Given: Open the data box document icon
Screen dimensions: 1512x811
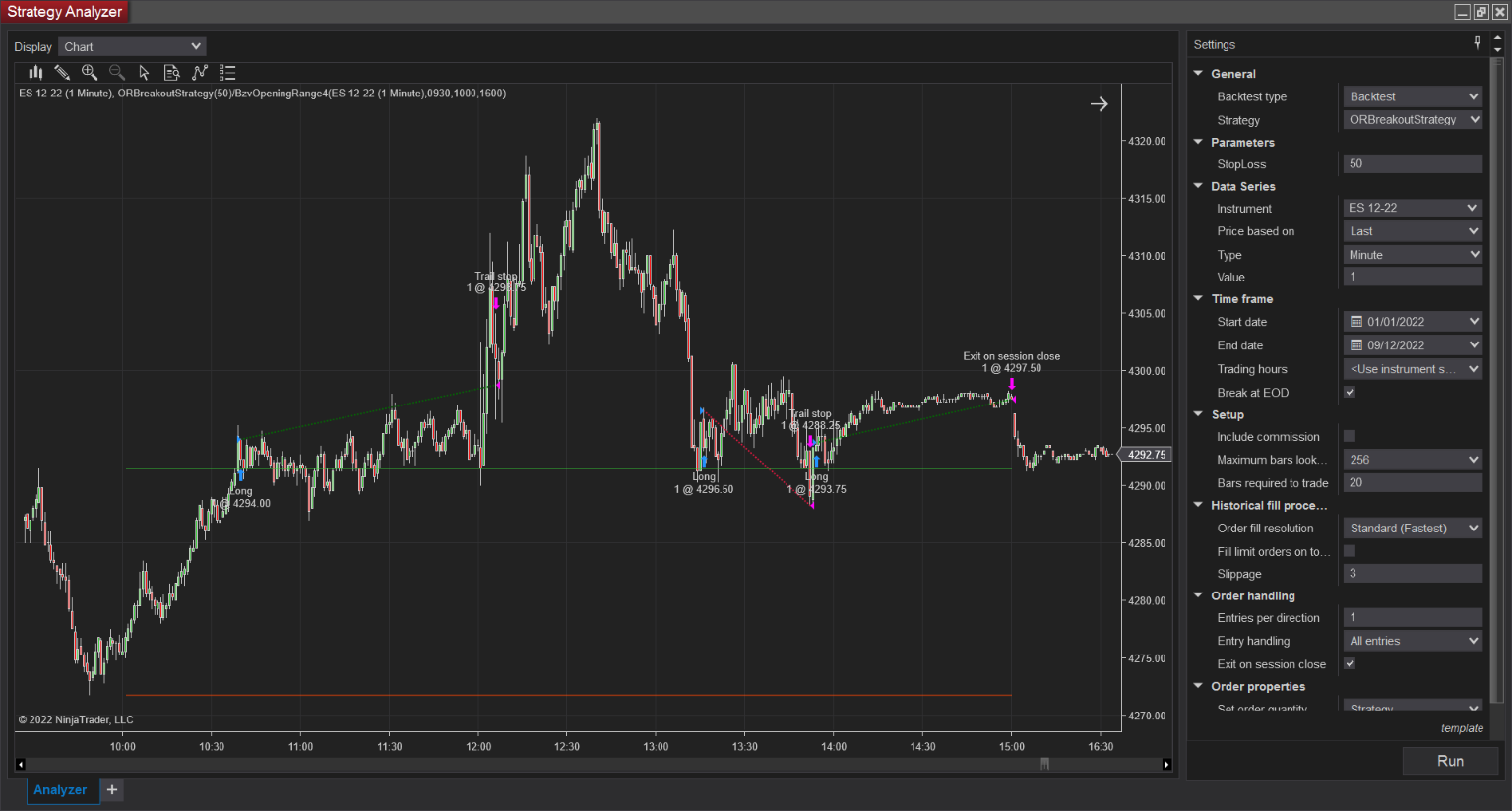Looking at the screenshot, I should tap(171, 72).
